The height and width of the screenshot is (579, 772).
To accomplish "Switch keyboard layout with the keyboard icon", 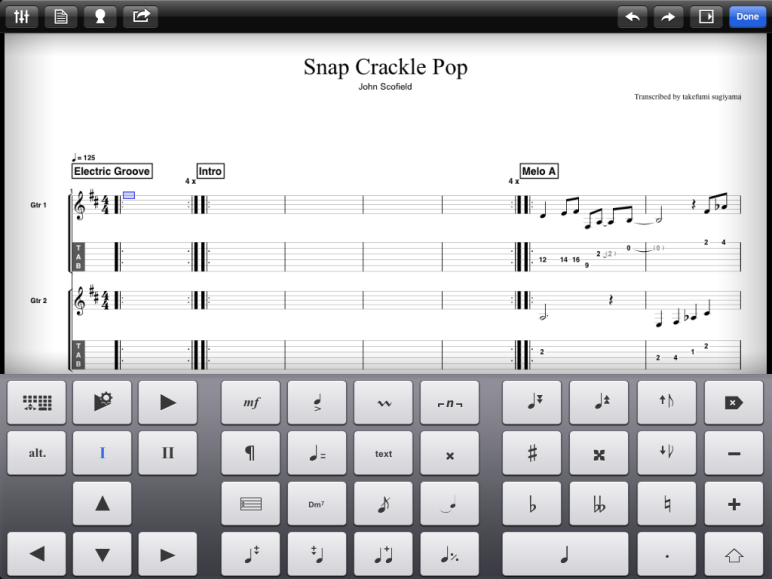I will 36,402.
